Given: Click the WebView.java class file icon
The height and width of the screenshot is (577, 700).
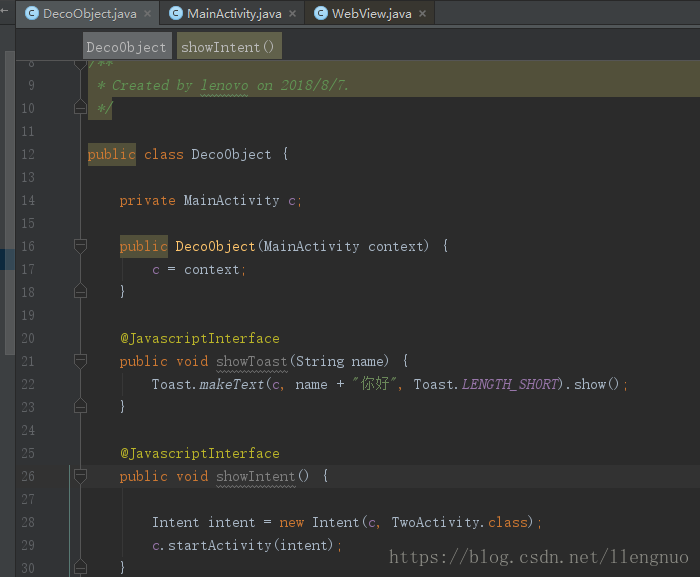Looking at the screenshot, I should coord(321,13).
